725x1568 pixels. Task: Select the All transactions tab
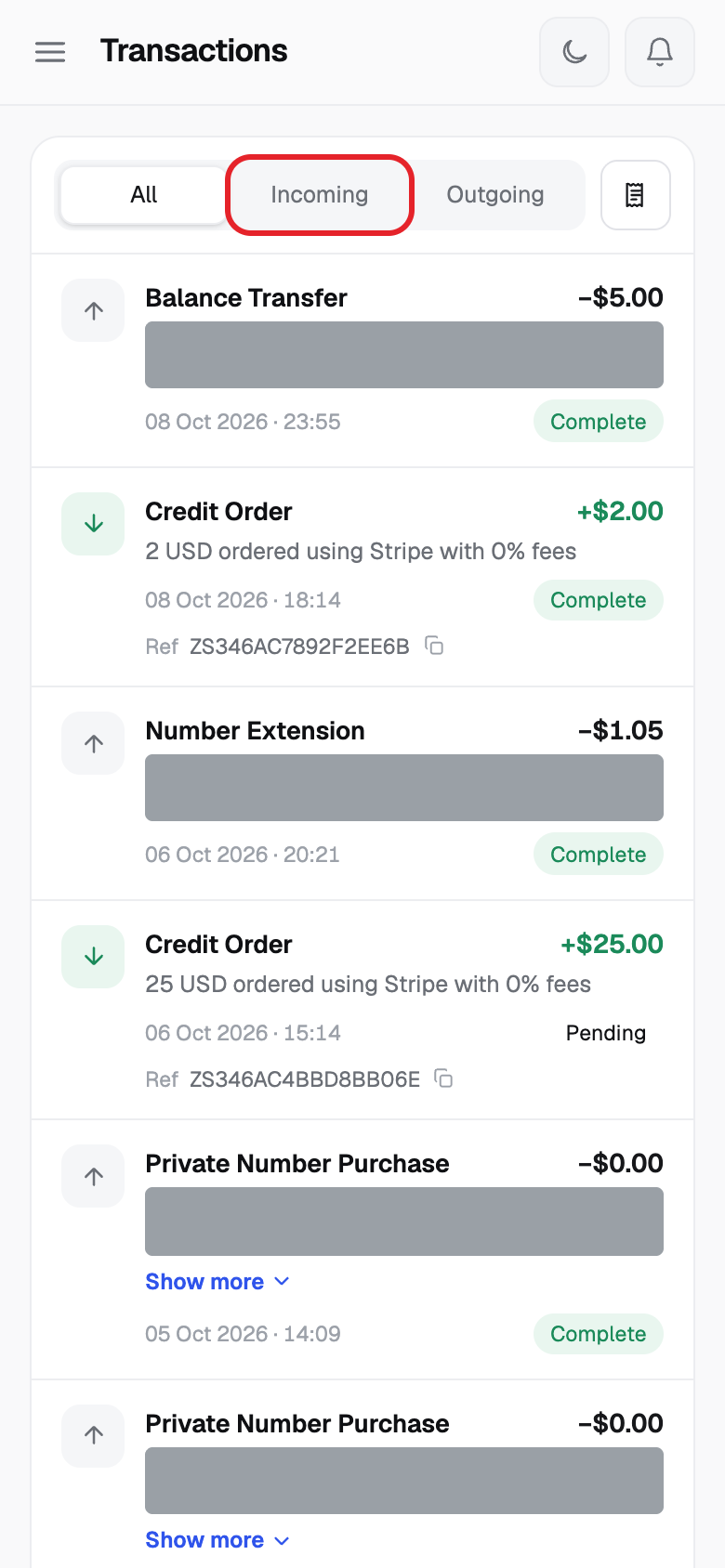pyautogui.click(x=144, y=195)
